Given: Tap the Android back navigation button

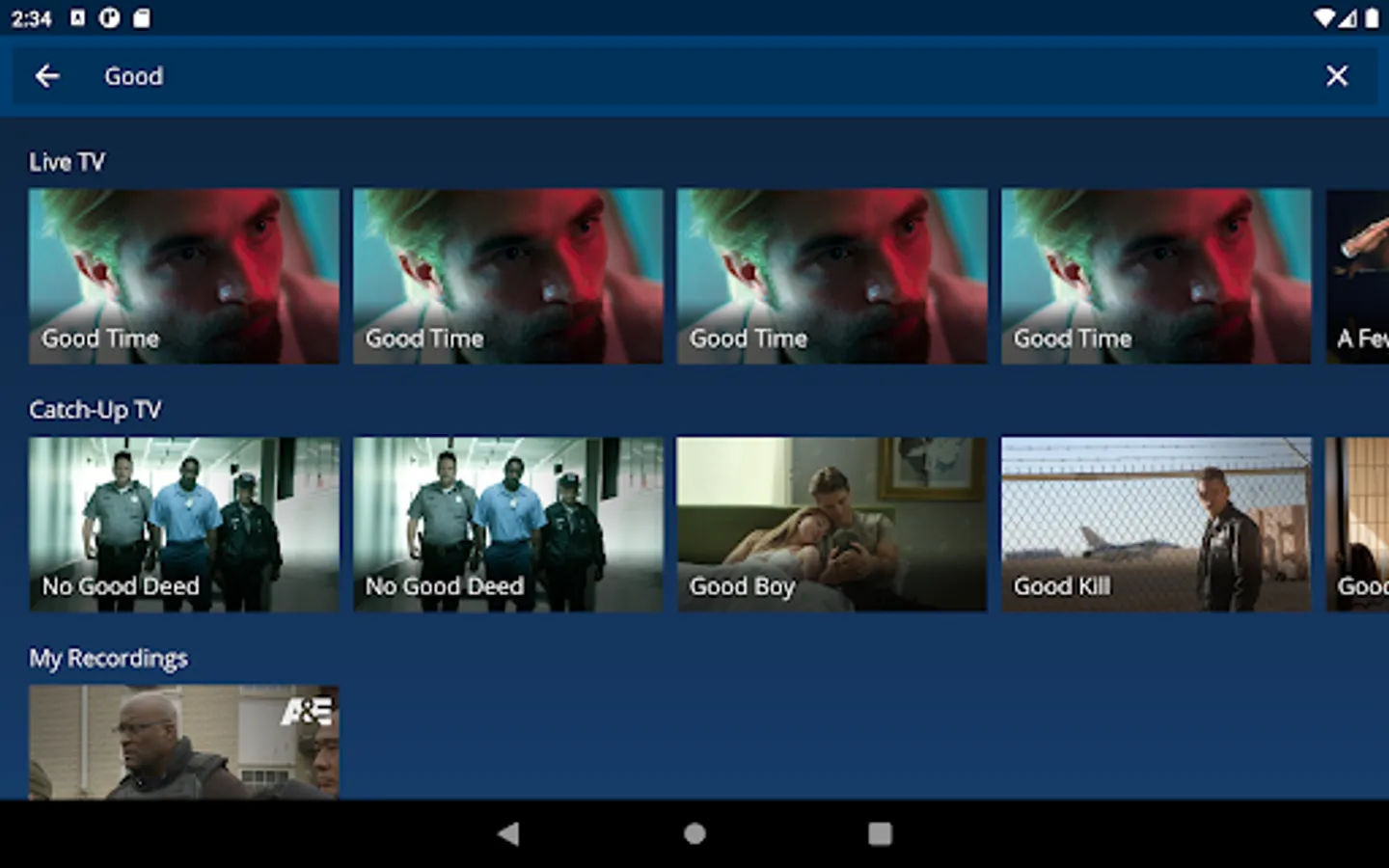Looking at the screenshot, I should pyautogui.click(x=508, y=833).
